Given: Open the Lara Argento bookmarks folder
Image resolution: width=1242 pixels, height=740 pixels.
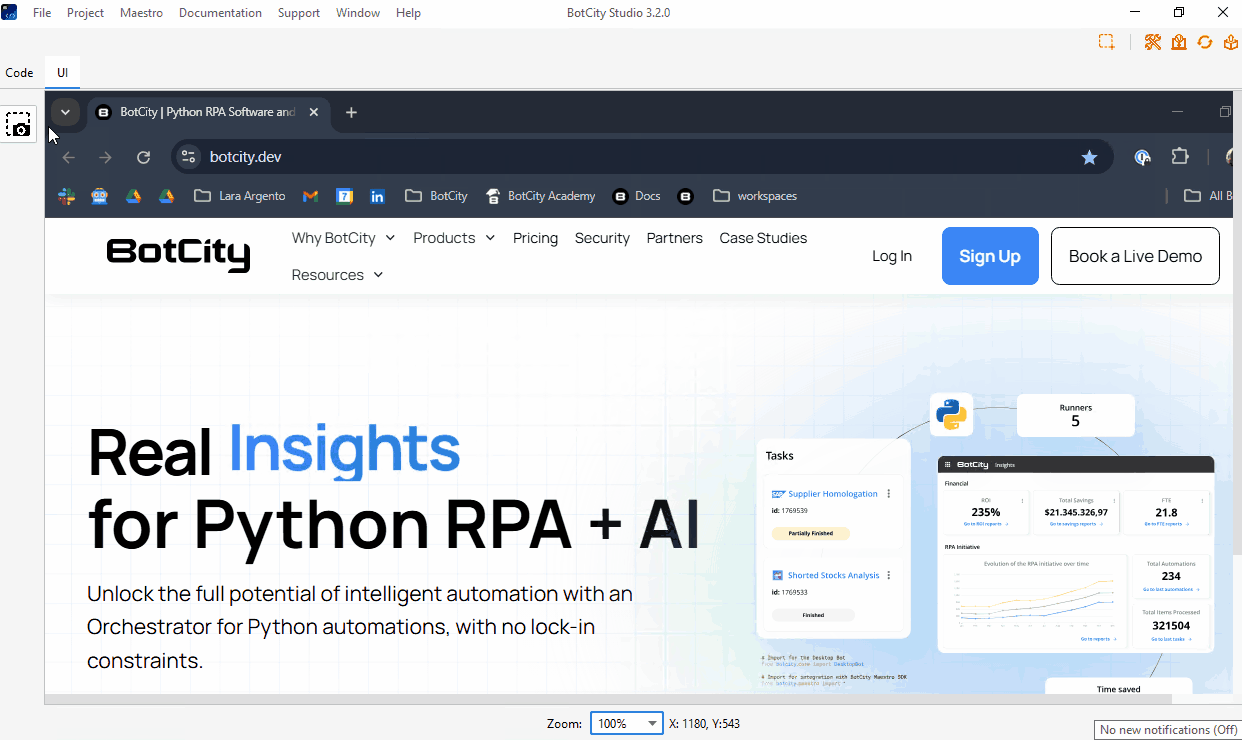Looking at the screenshot, I should [x=240, y=196].
